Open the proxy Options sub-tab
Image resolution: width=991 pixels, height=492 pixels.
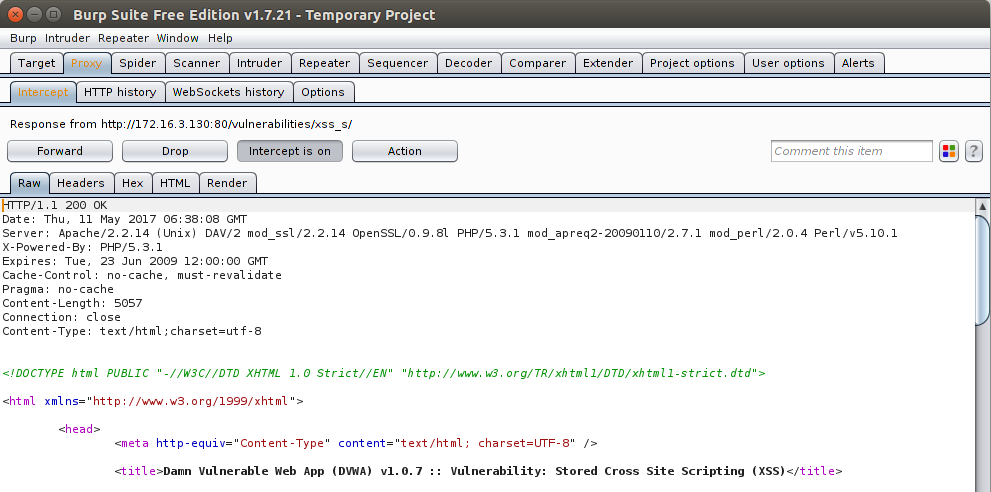323,92
